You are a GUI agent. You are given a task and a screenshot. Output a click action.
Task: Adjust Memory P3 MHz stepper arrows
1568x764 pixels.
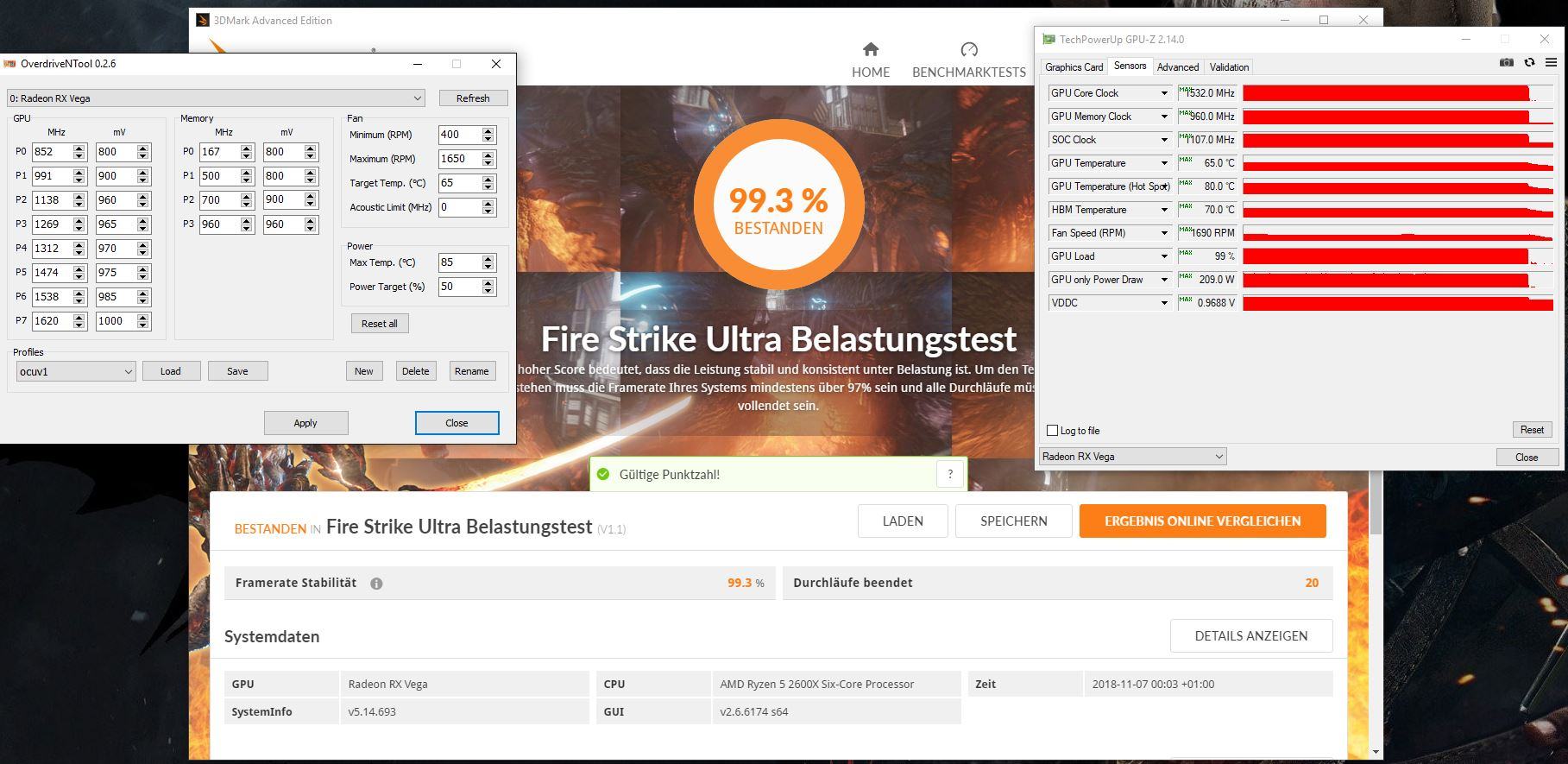(x=247, y=224)
